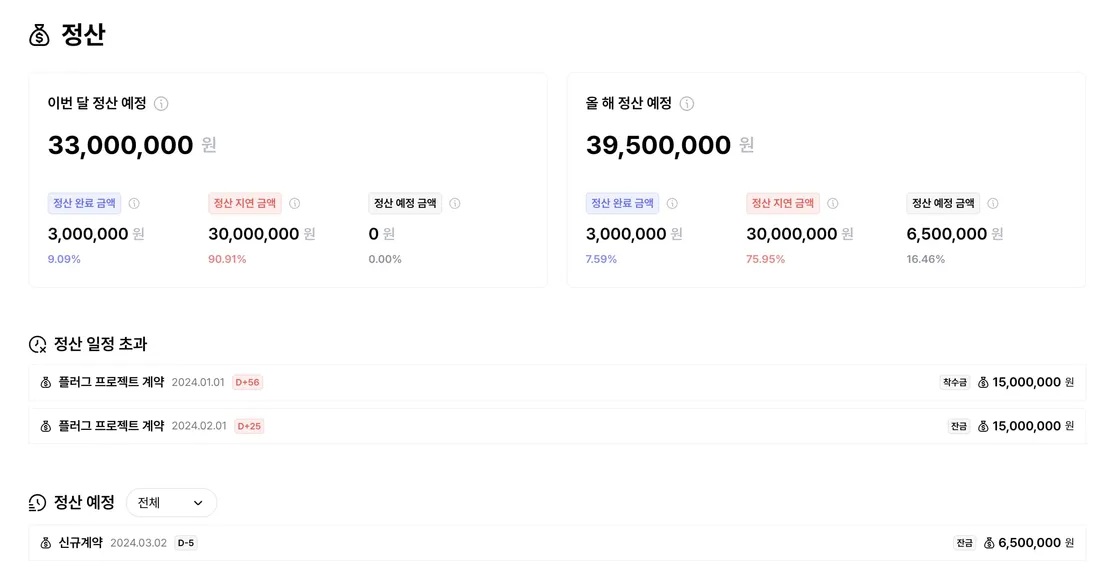
Task: Click info icon next to monthly 정산 지연 금액
Action: tap(295, 204)
